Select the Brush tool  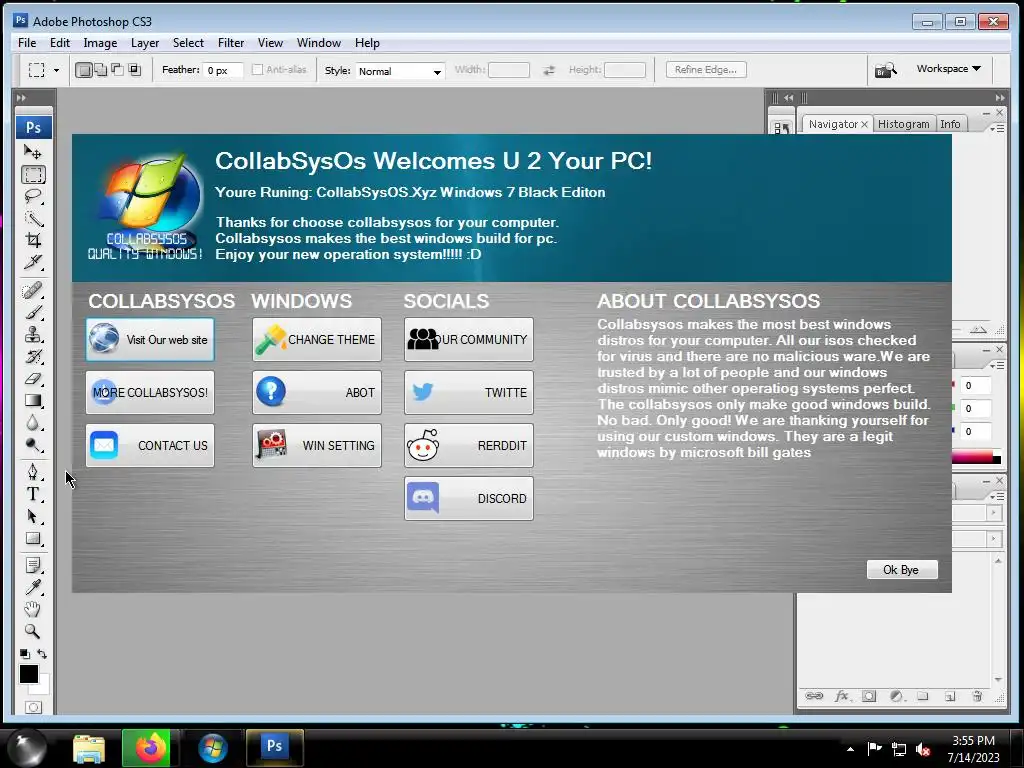pyautogui.click(x=33, y=312)
